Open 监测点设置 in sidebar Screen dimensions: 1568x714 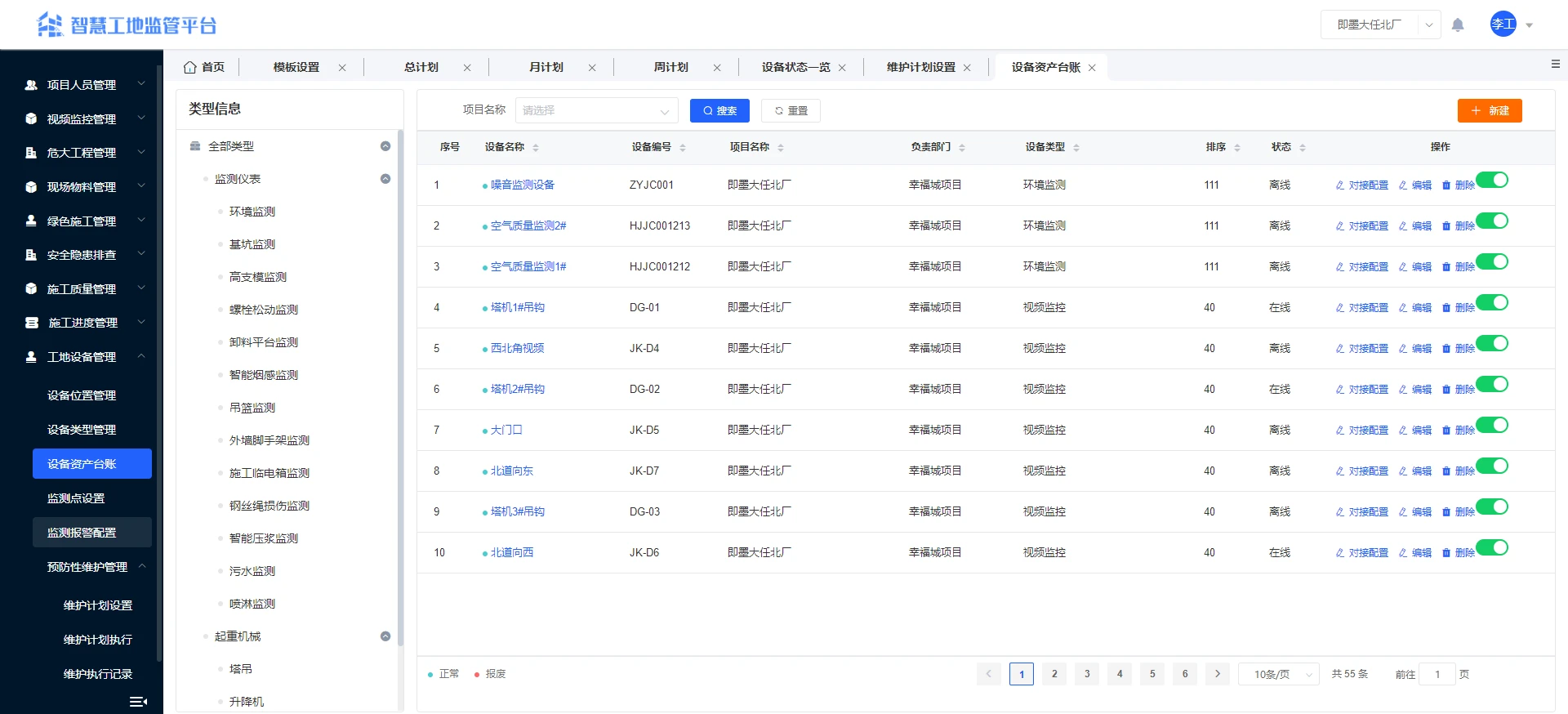coord(76,498)
